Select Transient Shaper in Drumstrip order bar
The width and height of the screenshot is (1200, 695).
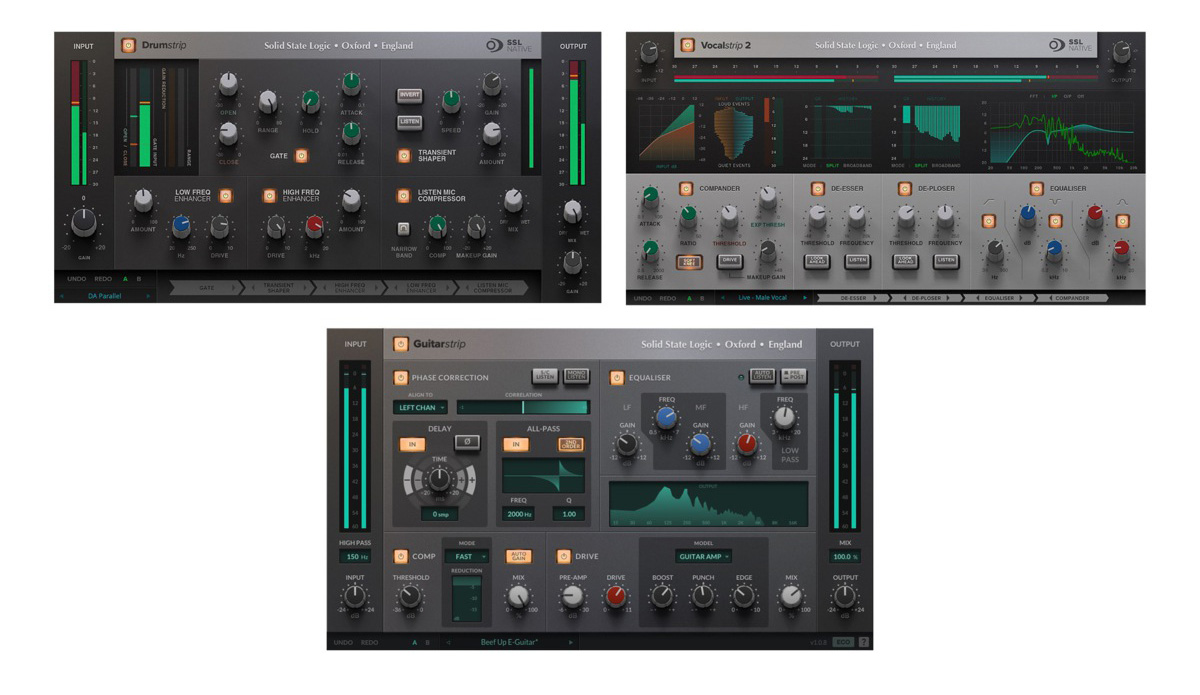click(x=279, y=288)
